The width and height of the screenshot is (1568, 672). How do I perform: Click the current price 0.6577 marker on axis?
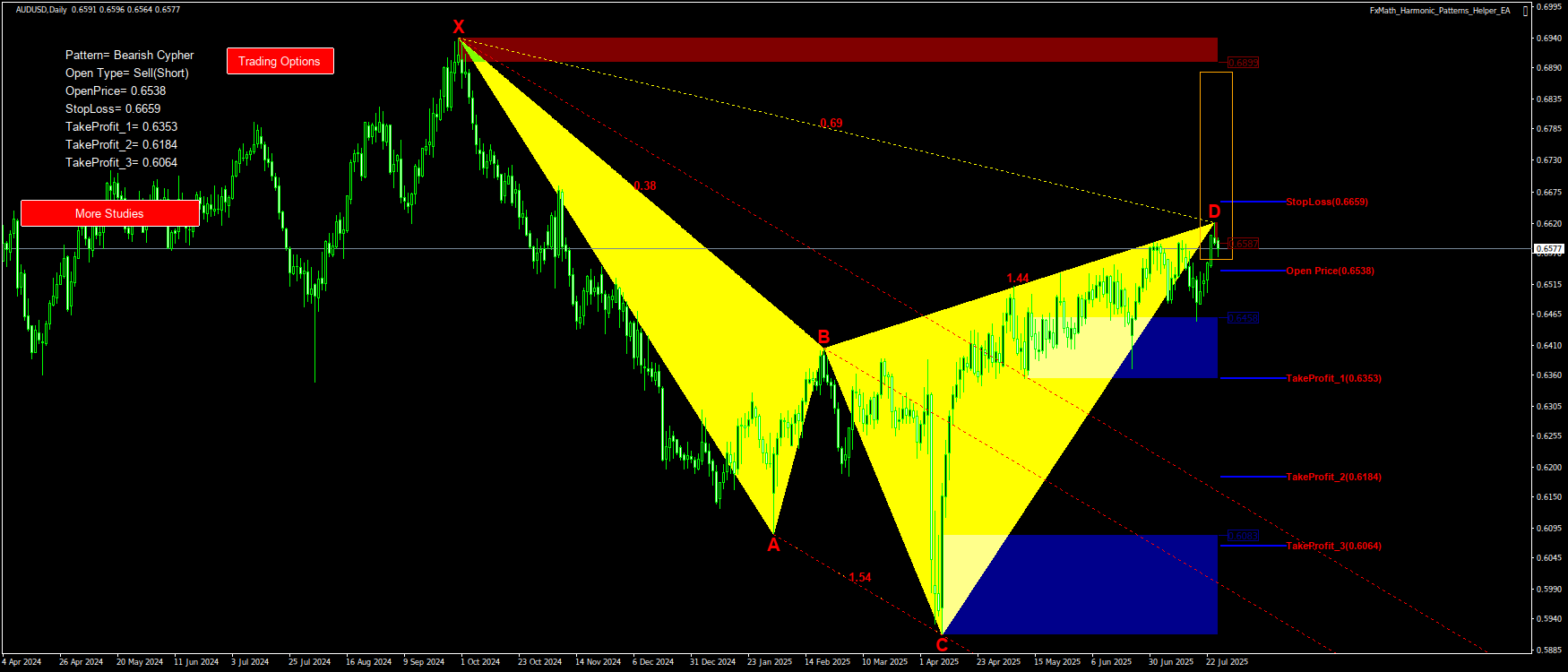[1549, 249]
